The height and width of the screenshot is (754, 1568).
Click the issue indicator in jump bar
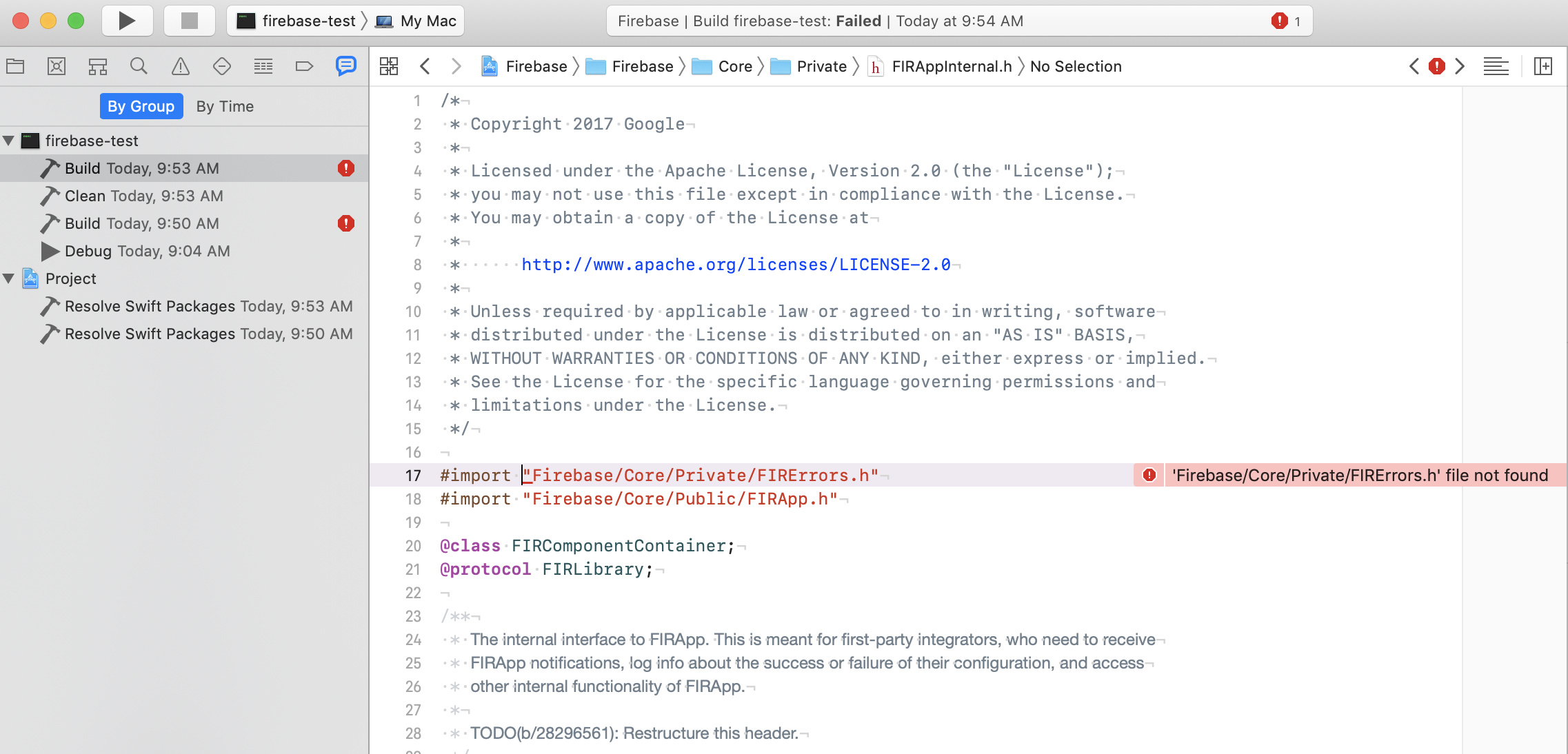pos(1437,66)
